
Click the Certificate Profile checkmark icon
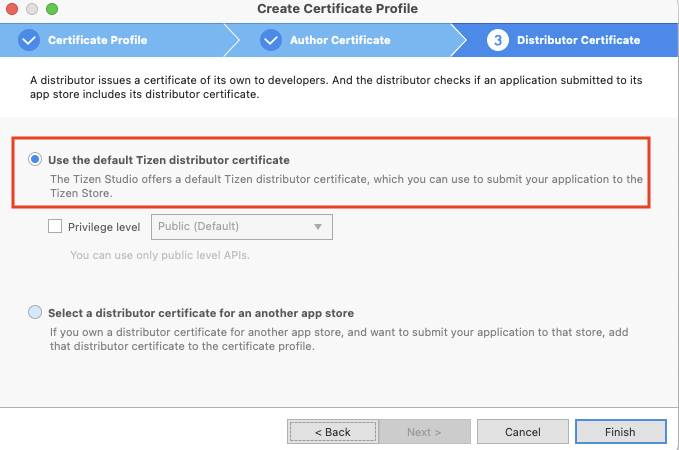pos(29,40)
